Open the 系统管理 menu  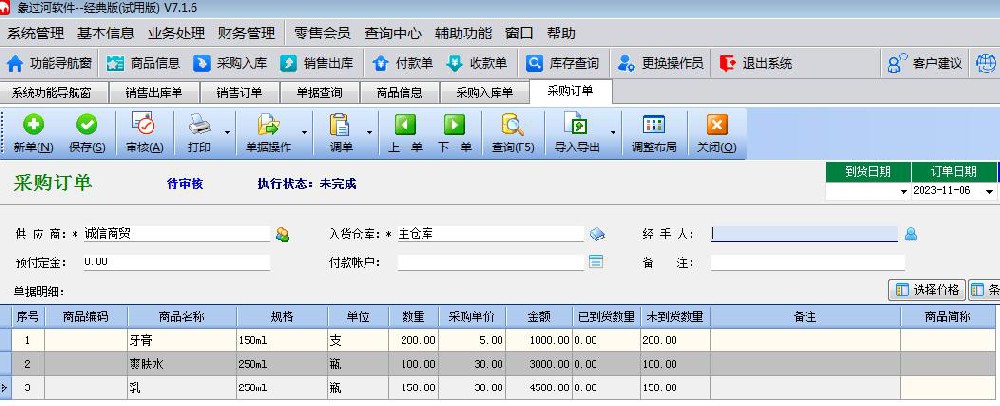click(36, 33)
